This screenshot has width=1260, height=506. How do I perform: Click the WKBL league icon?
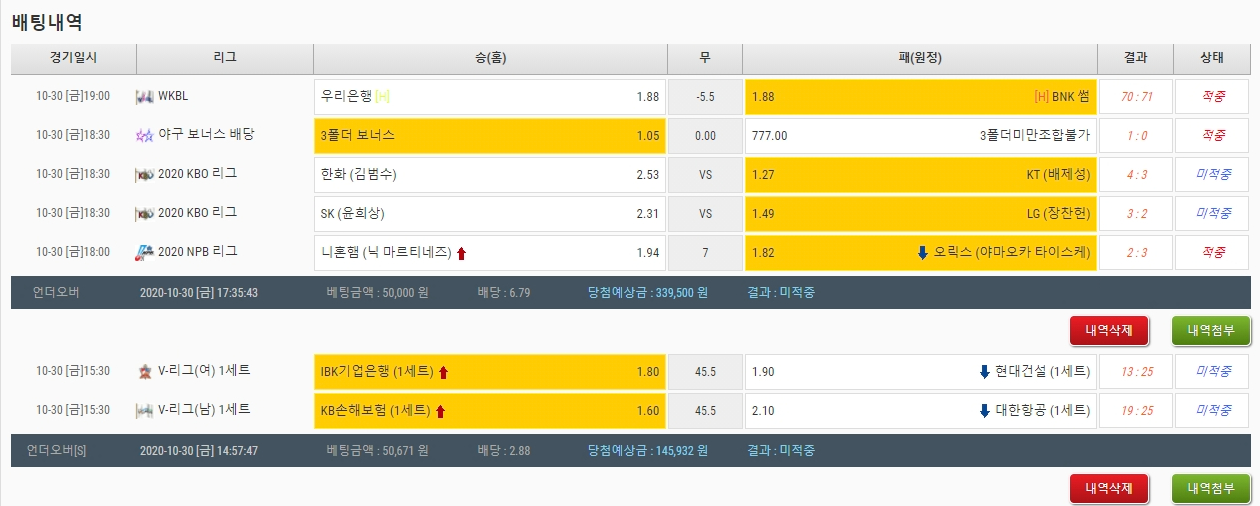(x=144, y=97)
